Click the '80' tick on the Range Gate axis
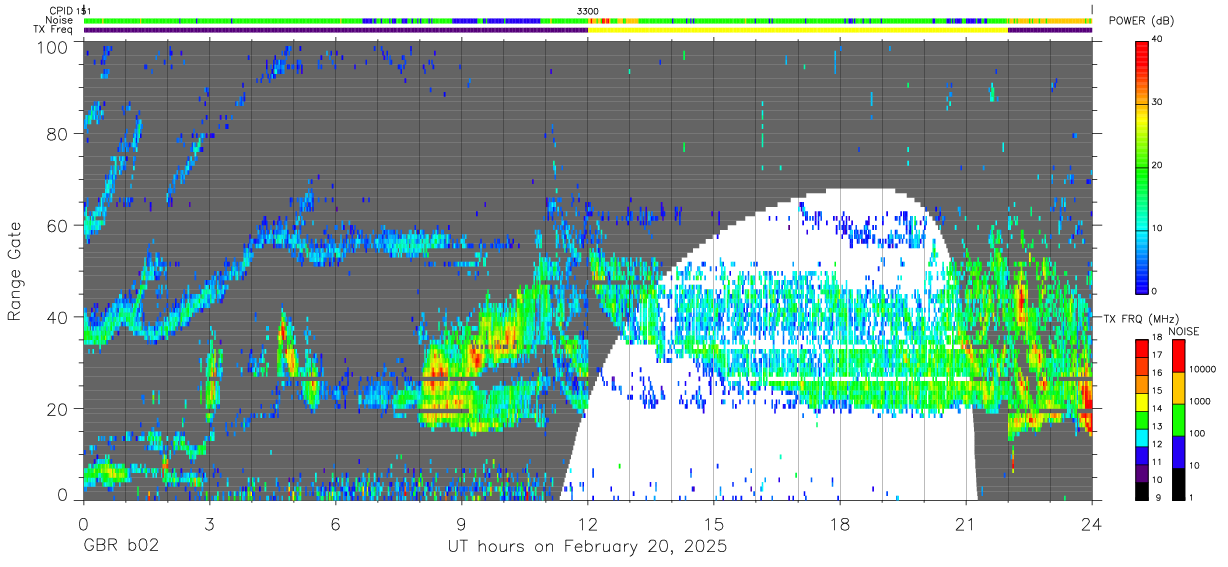Viewport: 1228px width, 567px height. (x=58, y=133)
